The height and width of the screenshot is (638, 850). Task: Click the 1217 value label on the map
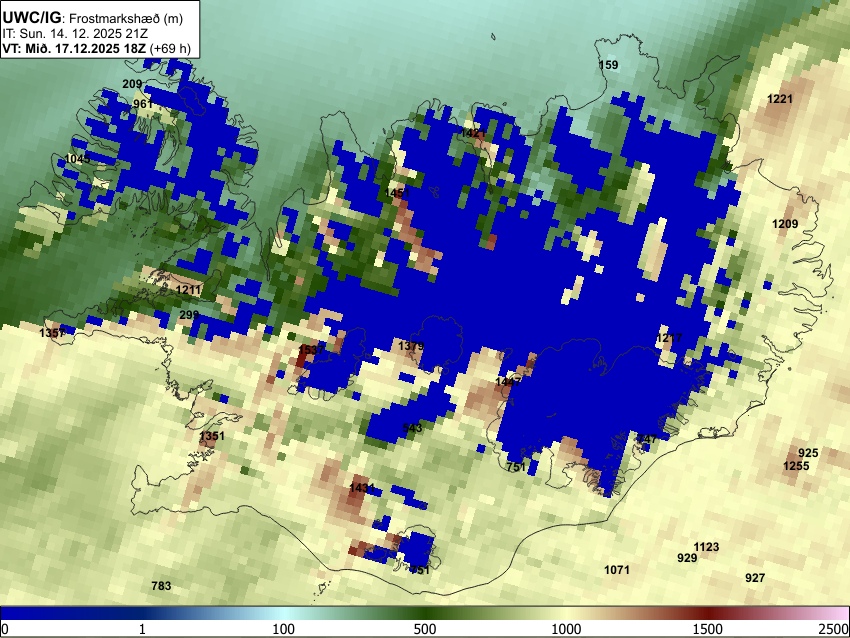(669, 338)
